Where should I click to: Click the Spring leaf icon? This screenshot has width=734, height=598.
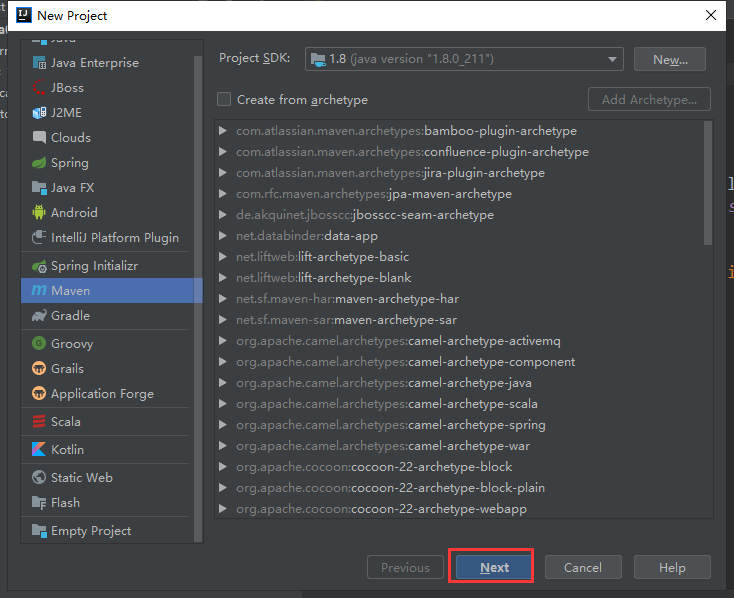click(x=39, y=162)
